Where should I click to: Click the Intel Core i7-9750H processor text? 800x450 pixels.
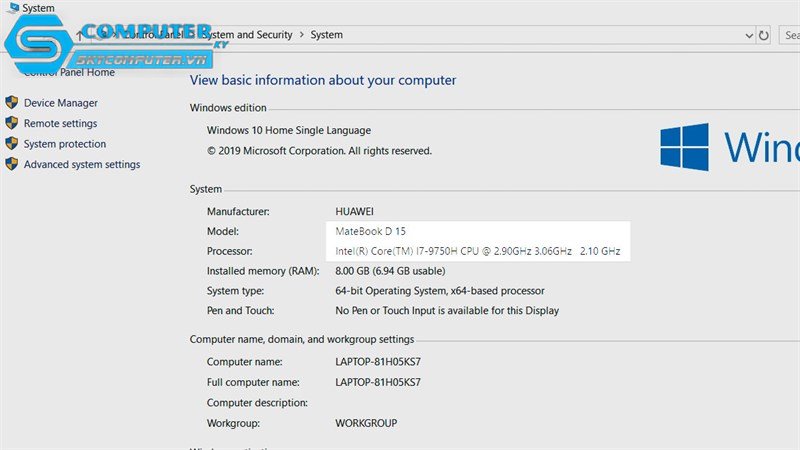pyautogui.click(x=478, y=251)
